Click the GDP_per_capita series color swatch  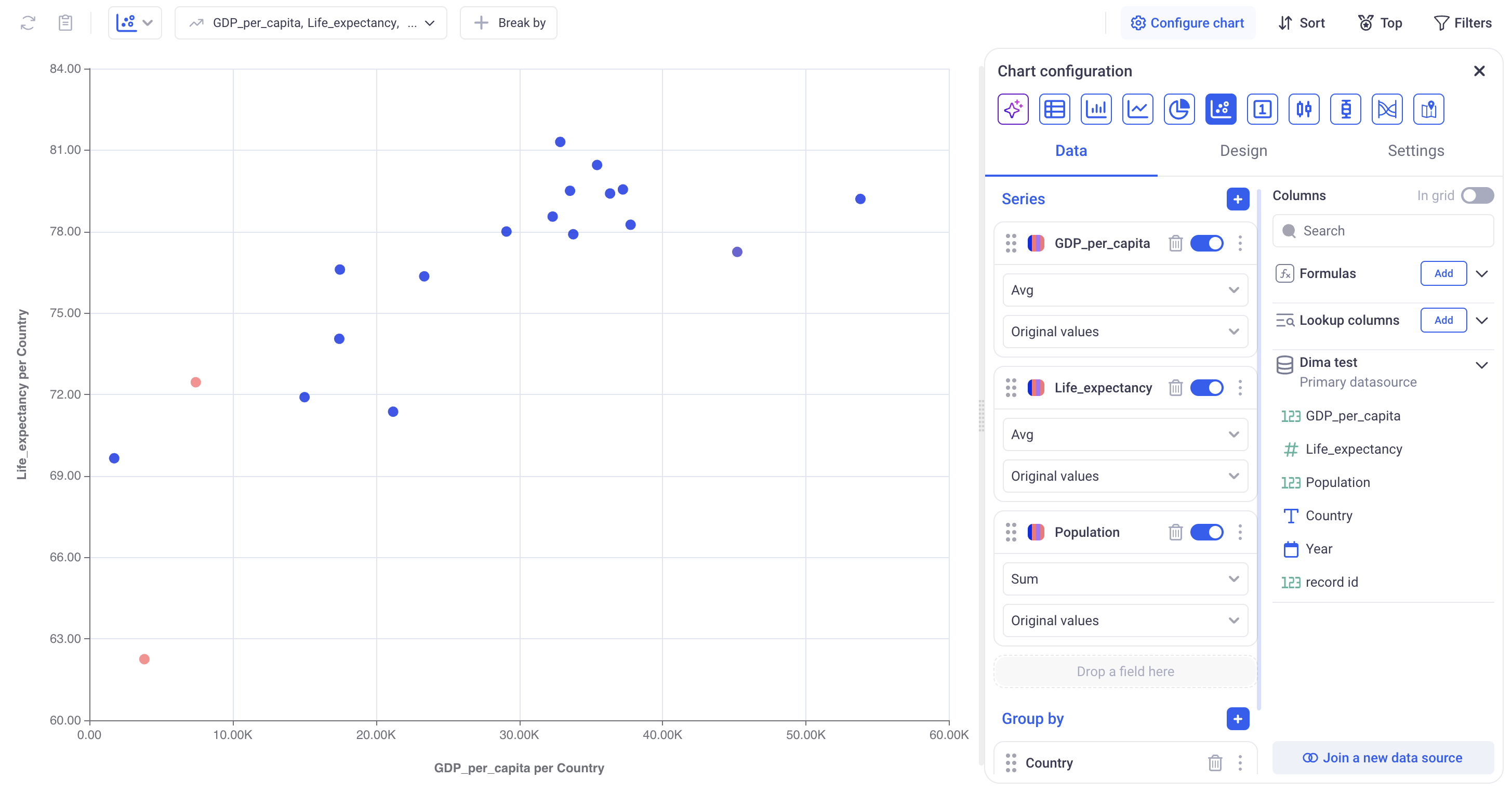[x=1036, y=243]
